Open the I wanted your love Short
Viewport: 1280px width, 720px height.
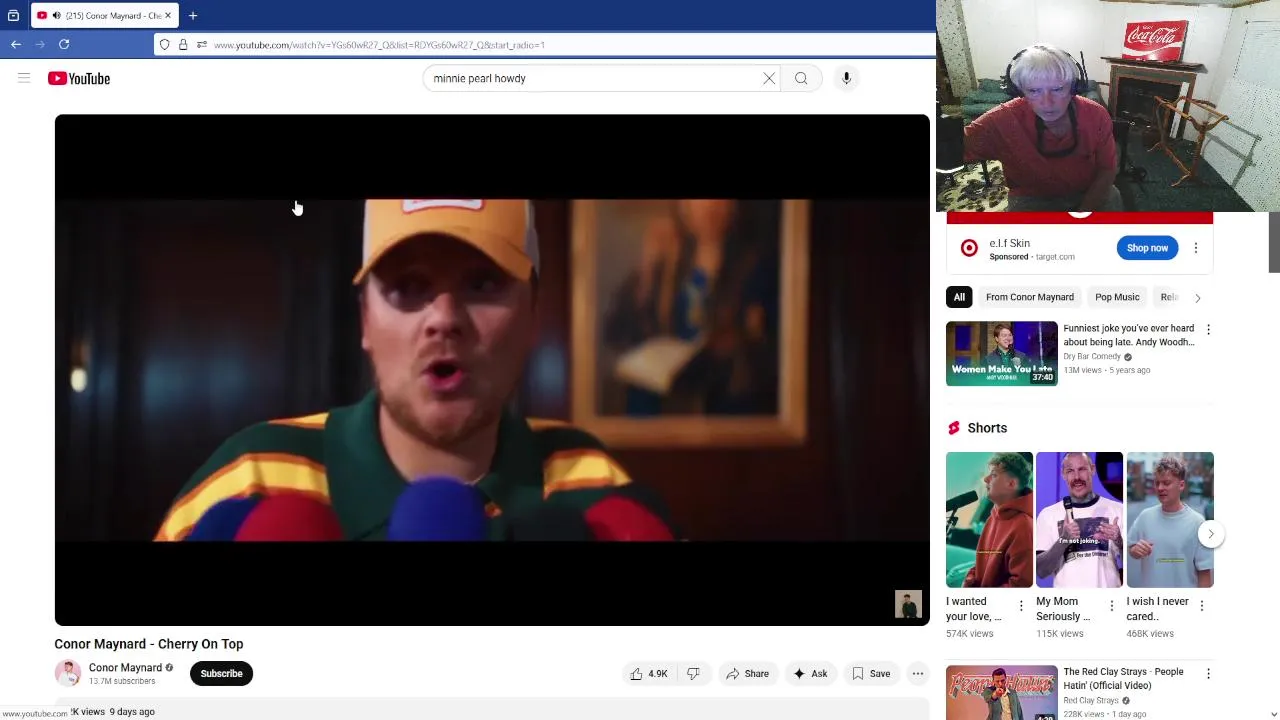point(989,520)
